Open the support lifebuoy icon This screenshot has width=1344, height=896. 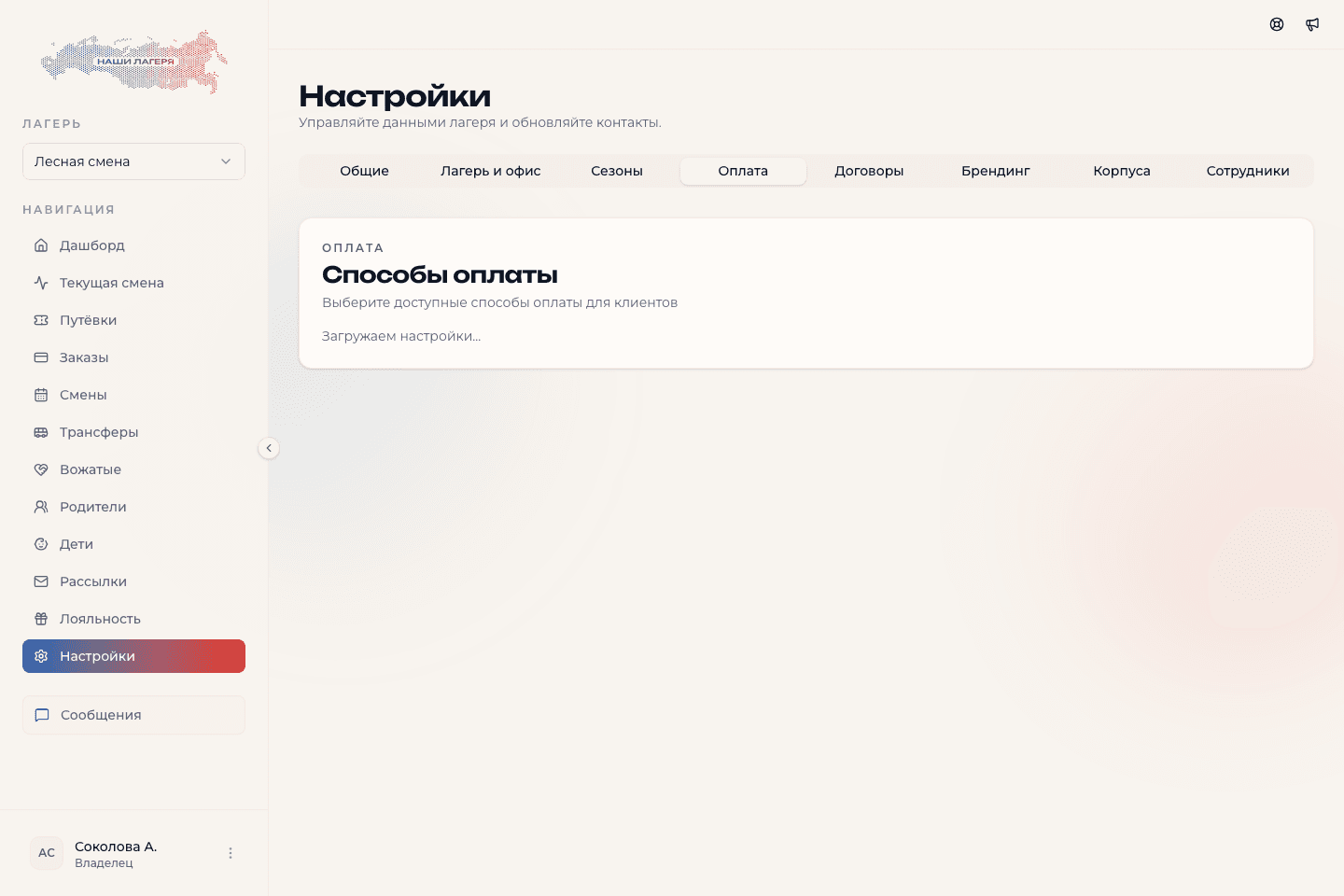tap(1277, 24)
